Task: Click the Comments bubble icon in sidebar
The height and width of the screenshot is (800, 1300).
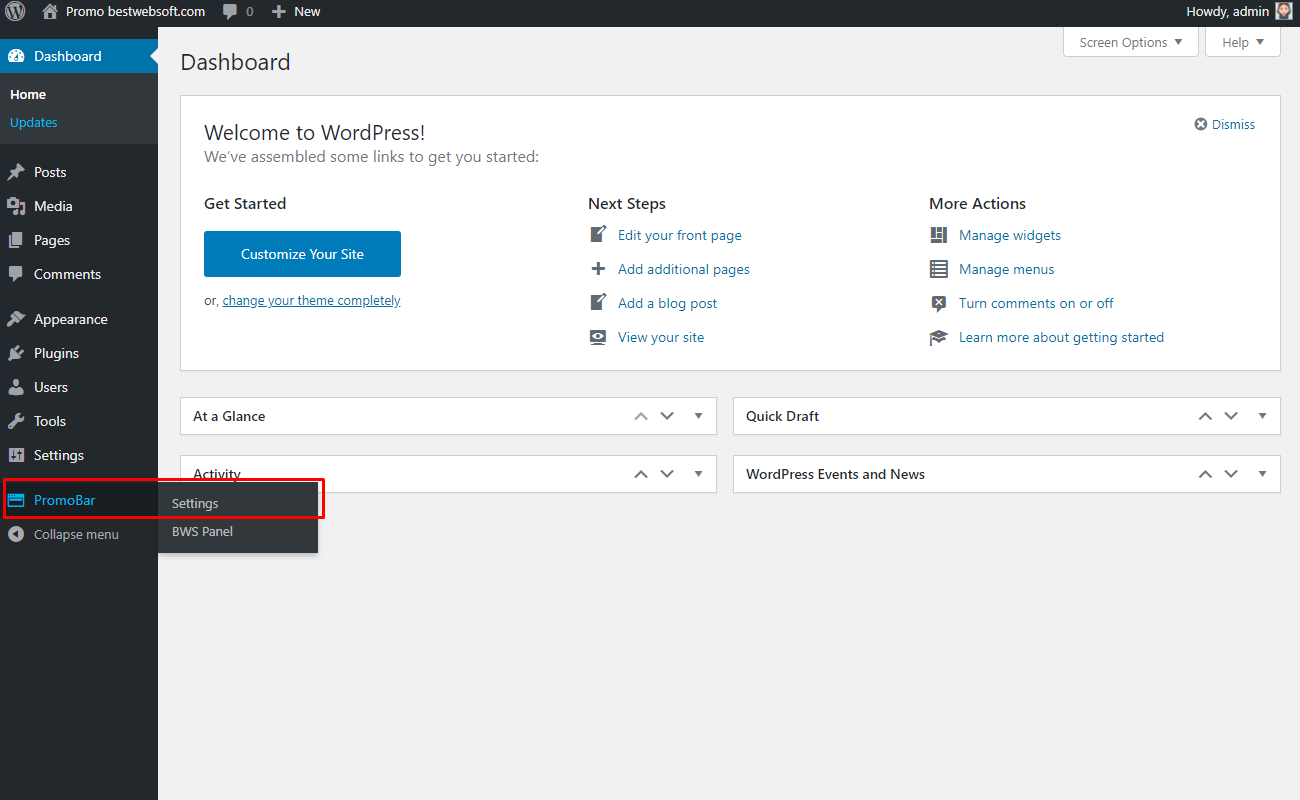Action: tap(16, 274)
